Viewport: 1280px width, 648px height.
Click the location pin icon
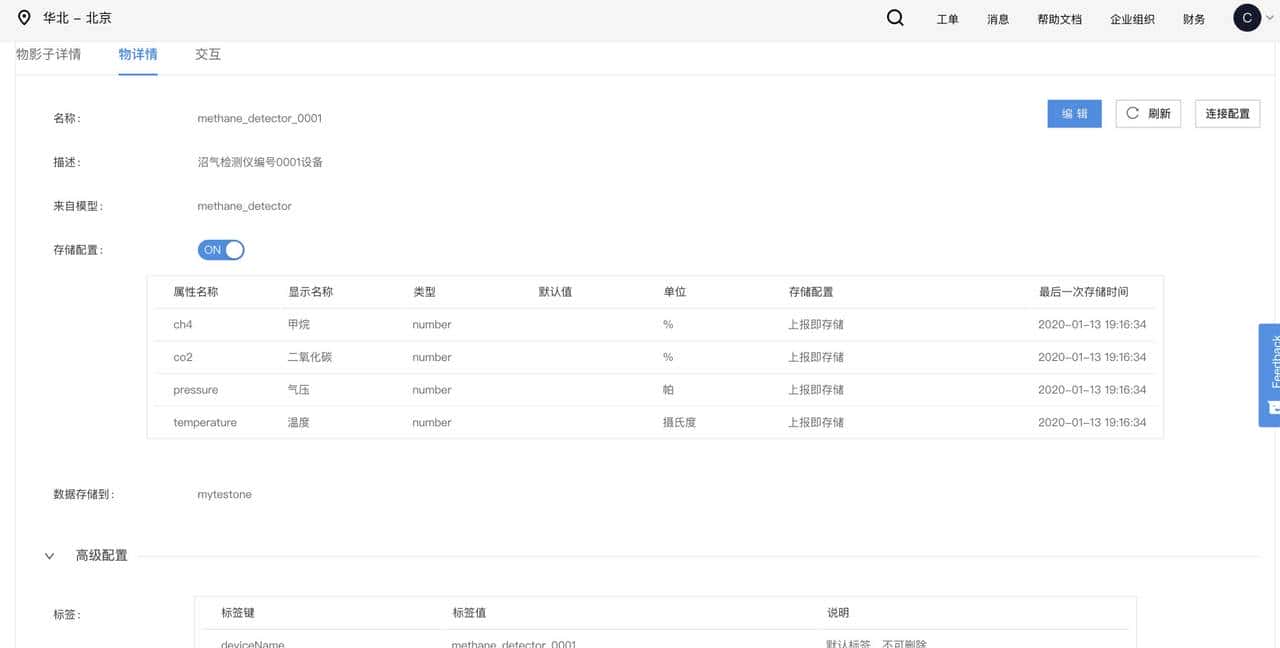[25, 18]
